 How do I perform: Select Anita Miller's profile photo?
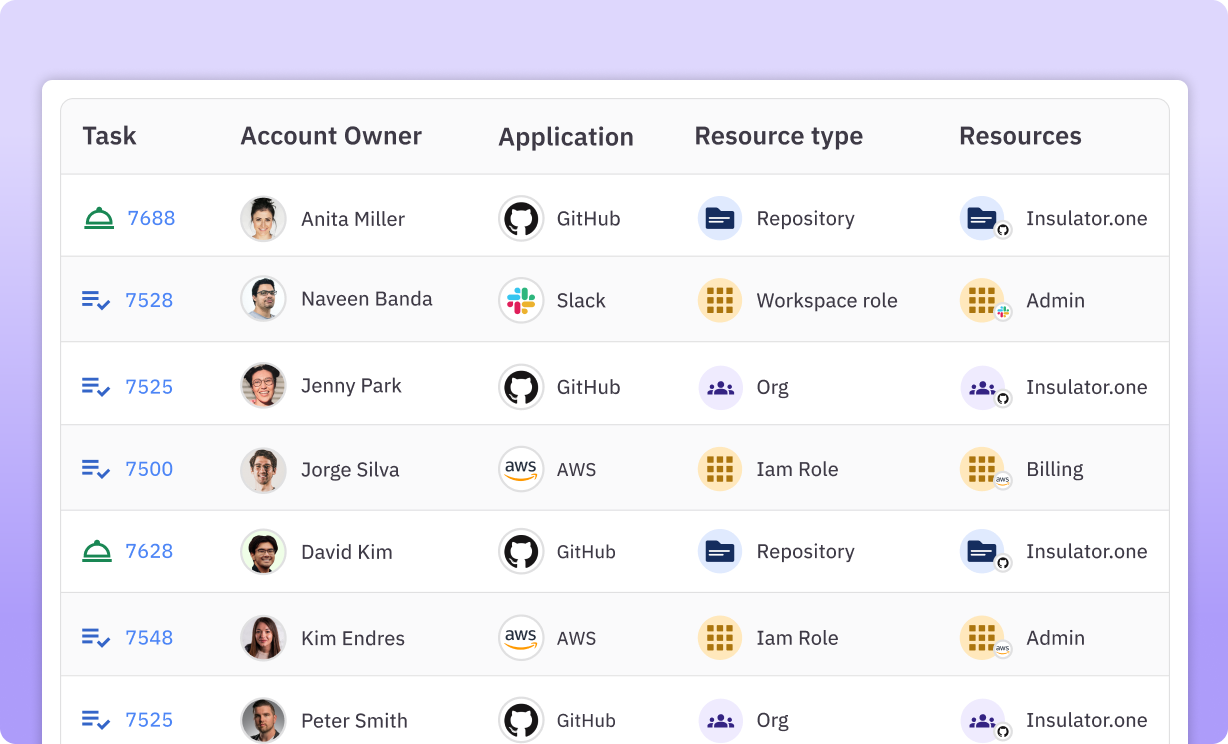(263, 218)
